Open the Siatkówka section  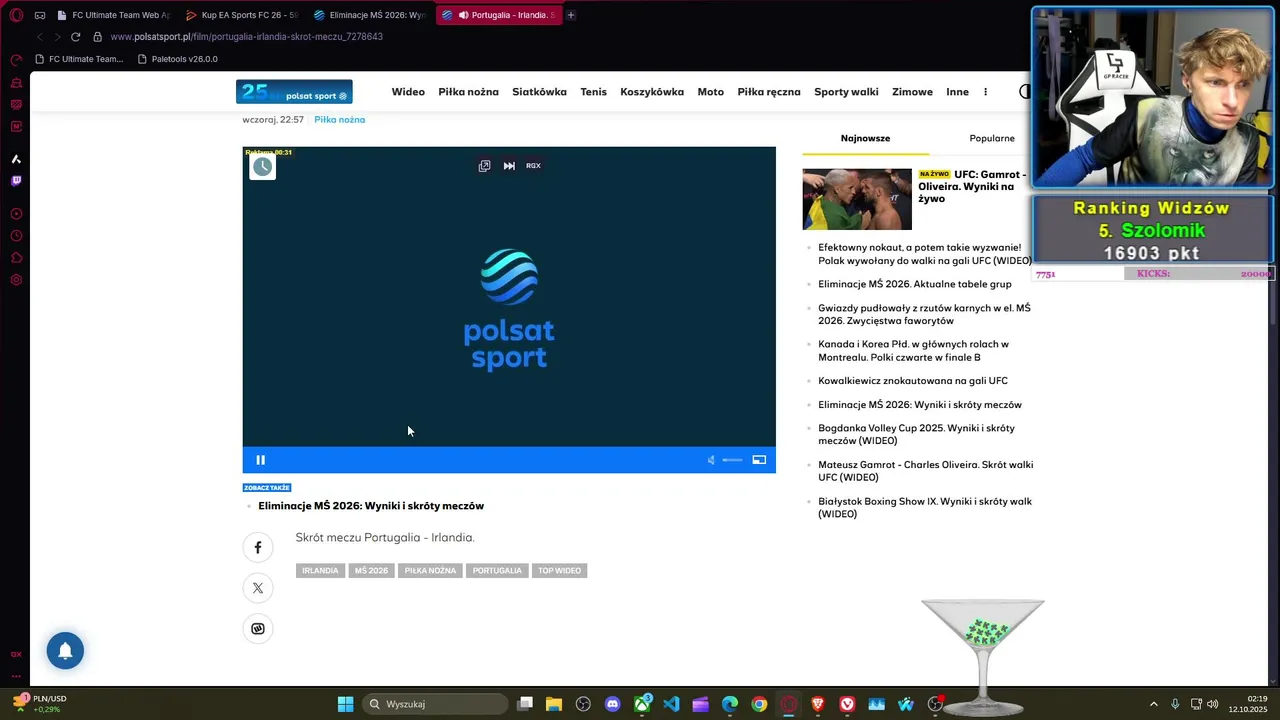[539, 92]
